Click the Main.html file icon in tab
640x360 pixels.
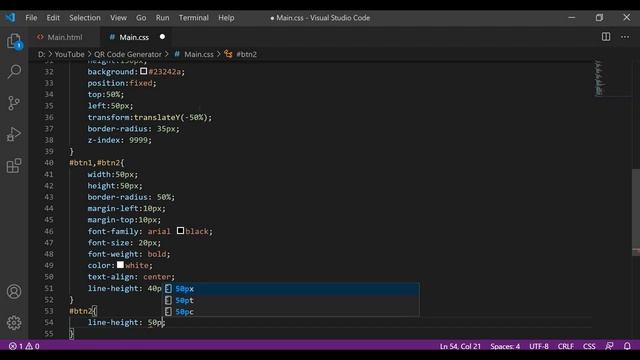click(40, 37)
